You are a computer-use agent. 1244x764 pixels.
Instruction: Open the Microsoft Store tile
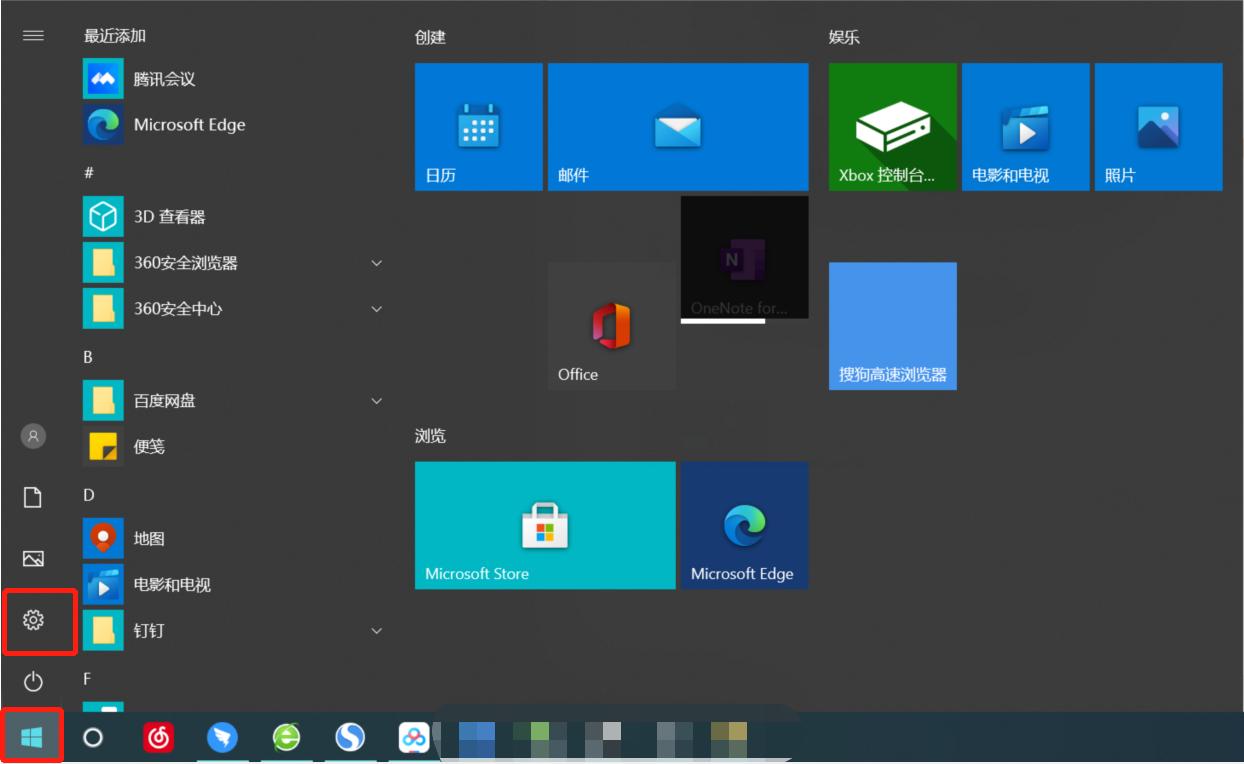click(x=545, y=525)
